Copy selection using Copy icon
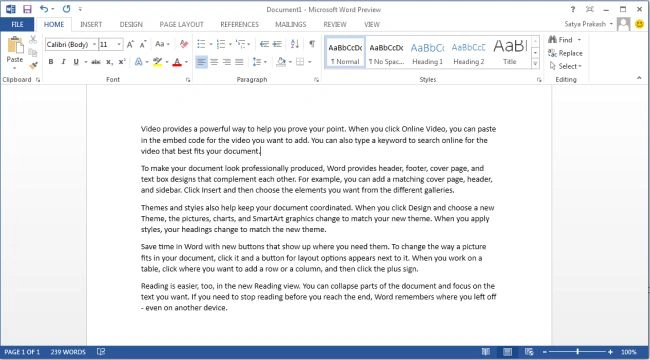Viewport: 650px width, 360px height. pyautogui.click(x=33, y=53)
